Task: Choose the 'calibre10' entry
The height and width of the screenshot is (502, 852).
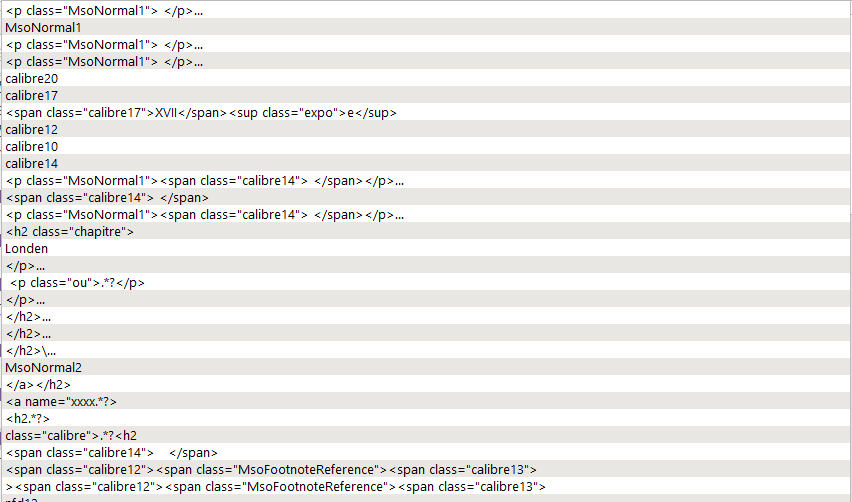Action: tap(32, 146)
